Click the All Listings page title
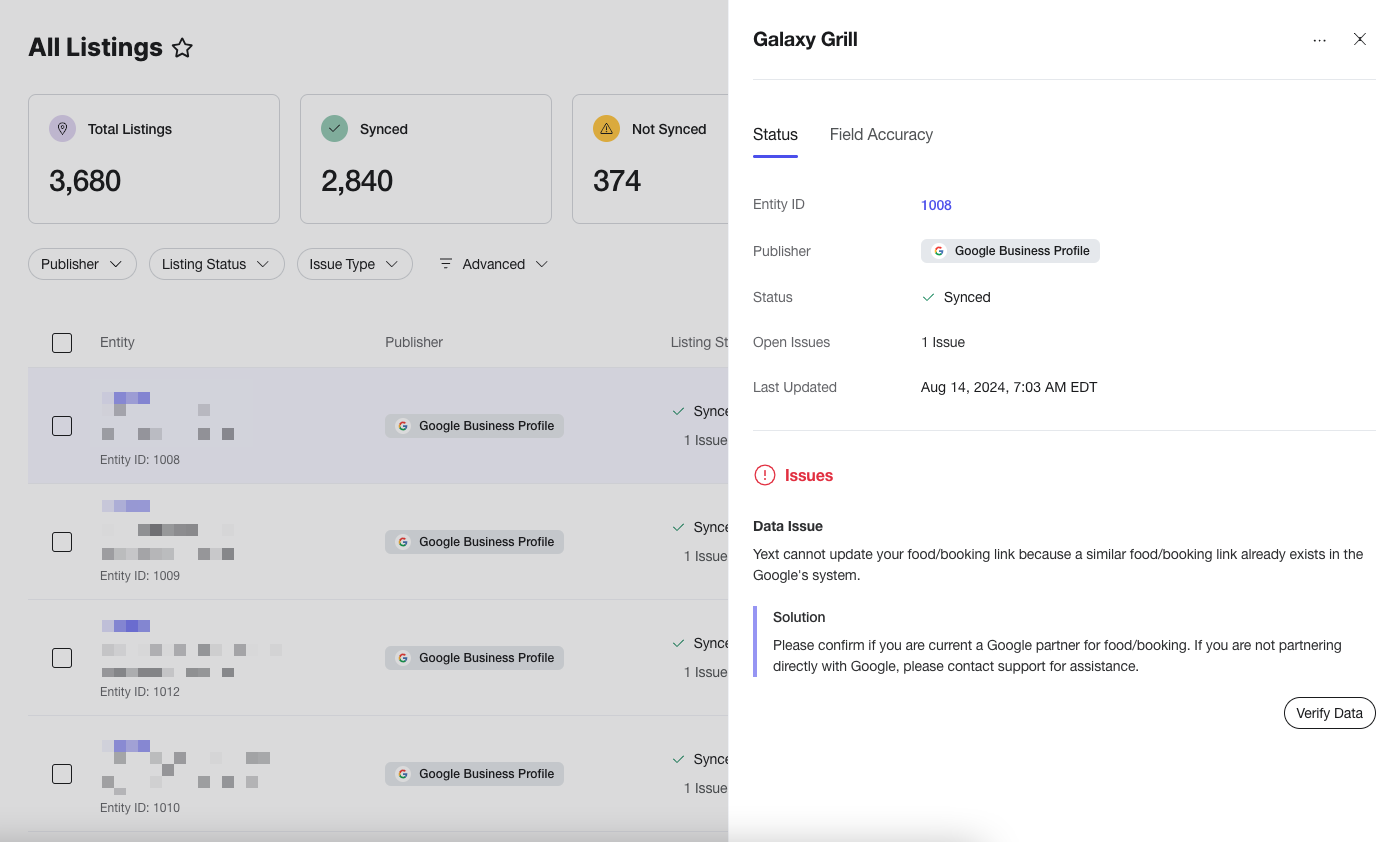The image size is (1394, 842). pyautogui.click(x=96, y=47)
